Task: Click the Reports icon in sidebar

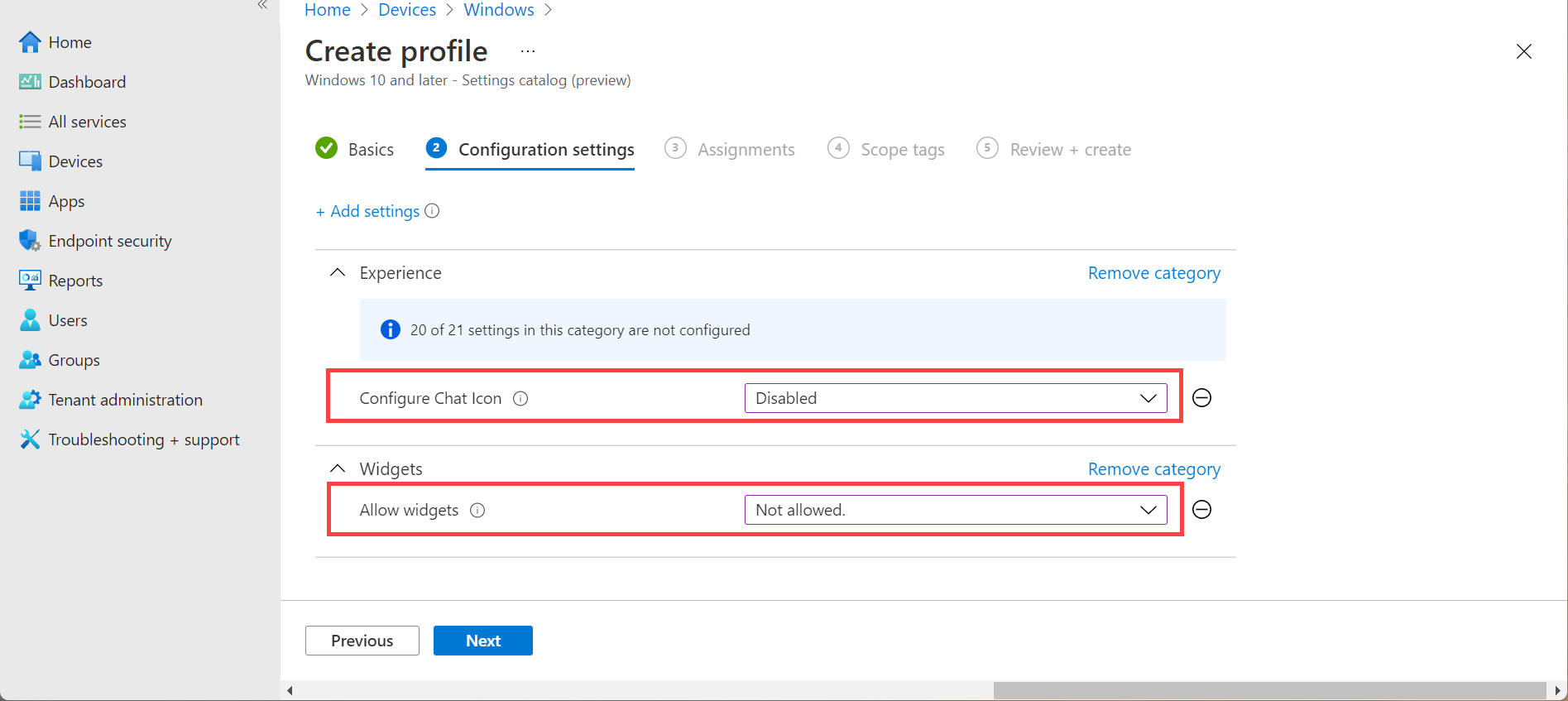Action: click(31, 281)
